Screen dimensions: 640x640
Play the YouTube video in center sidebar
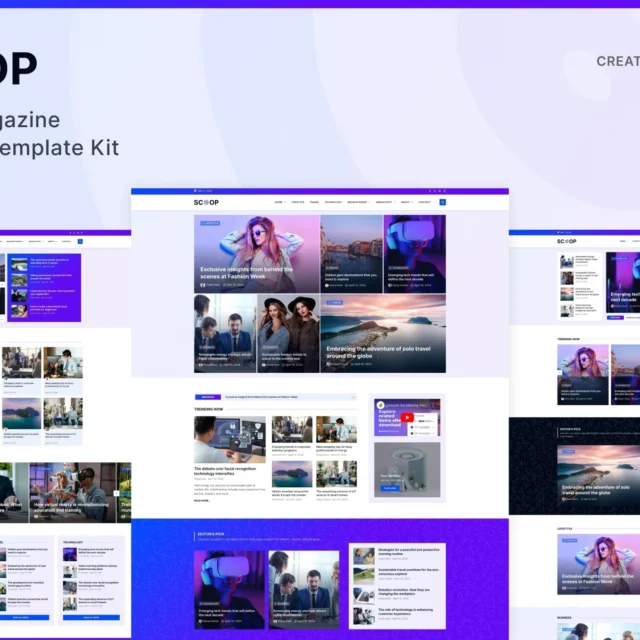pos(407,417)
